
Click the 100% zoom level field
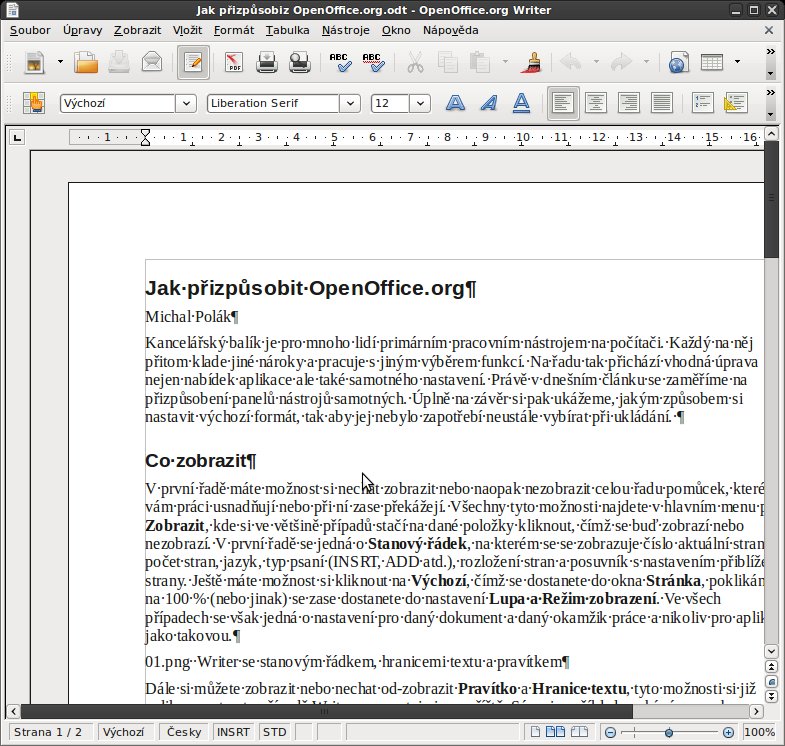[x=760, y=732]
